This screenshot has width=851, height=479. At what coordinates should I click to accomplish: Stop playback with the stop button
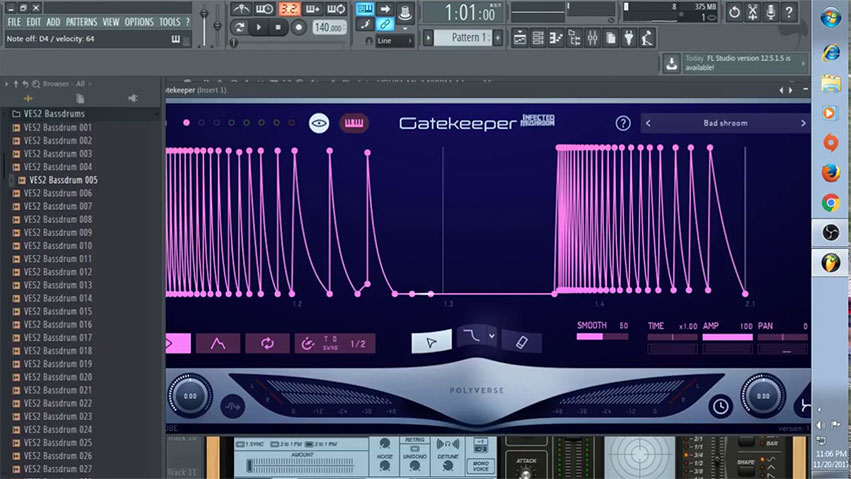pos(278,27)
